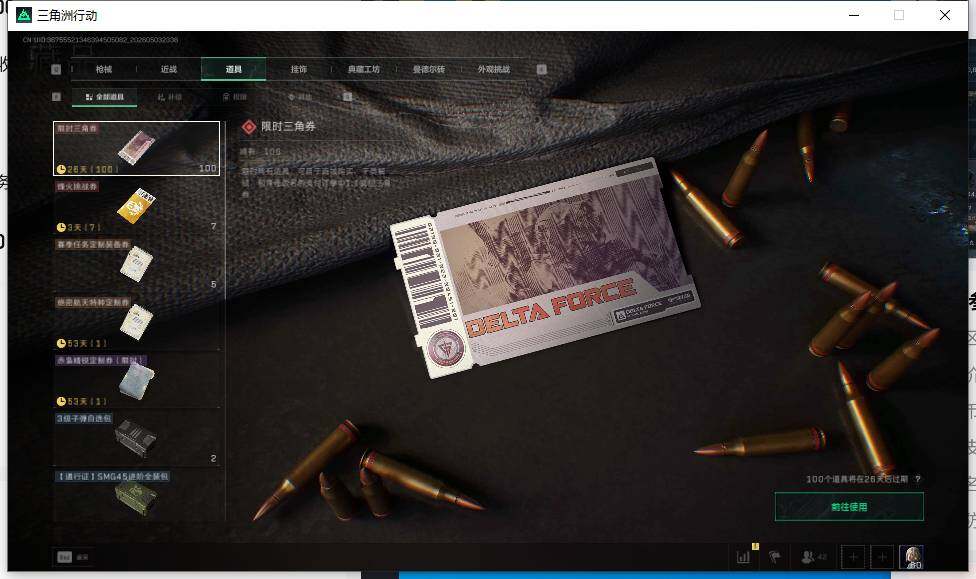Viewport: 976px width, 579px height.
Task: Select the 赛季任务定制装备券 item
Action: pyautogui.click(x=136, y=264)
